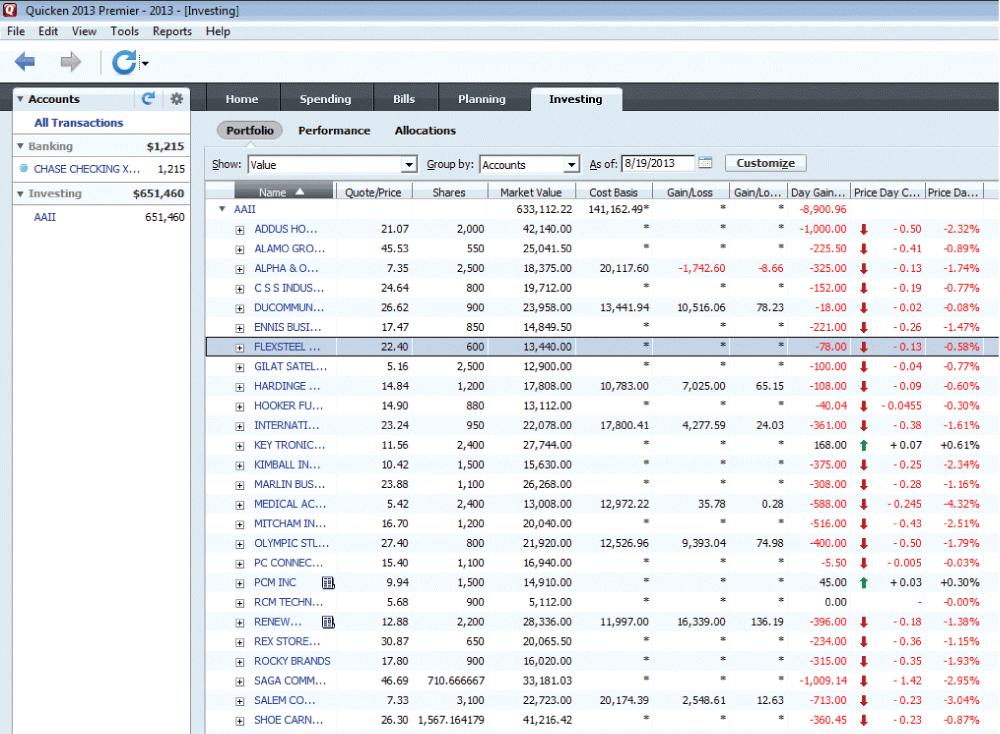Open the View menu

[84, 31]
